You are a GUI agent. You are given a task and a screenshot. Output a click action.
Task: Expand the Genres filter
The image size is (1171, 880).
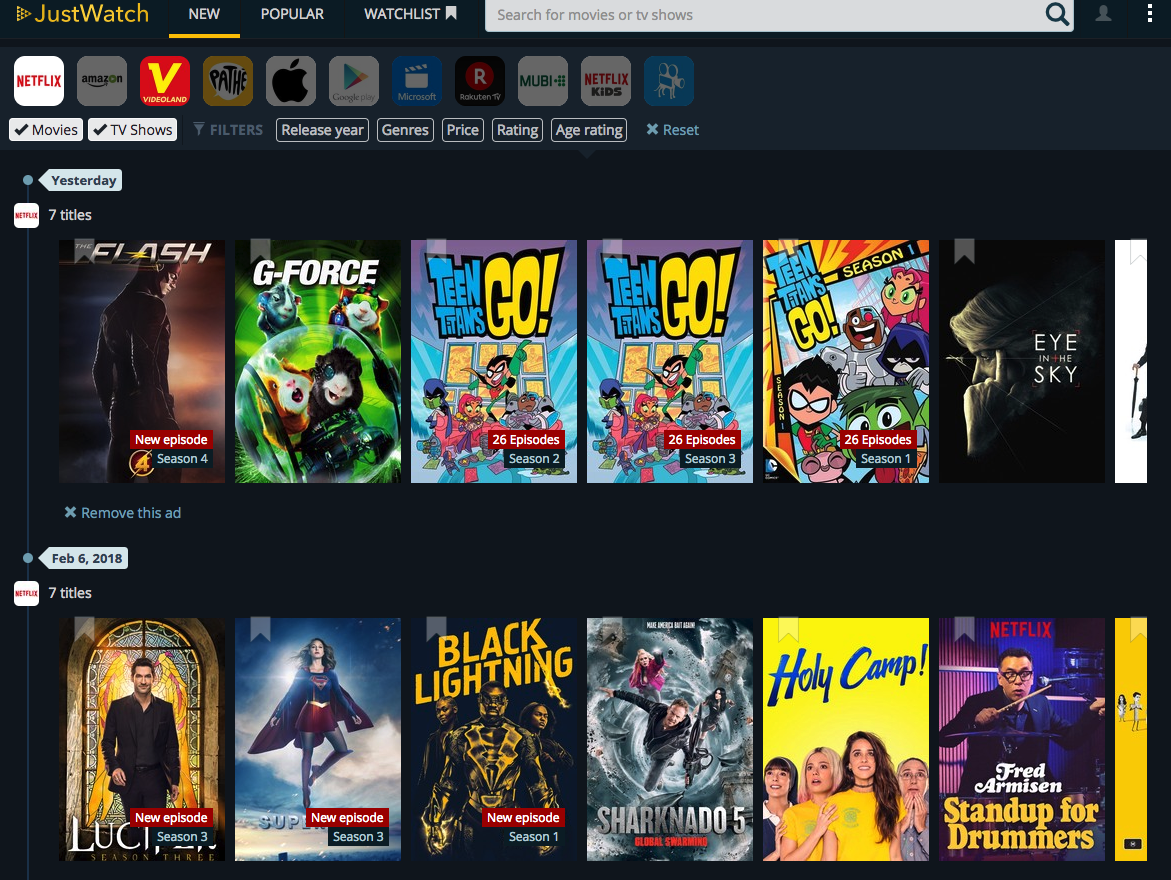click(405, 130)
